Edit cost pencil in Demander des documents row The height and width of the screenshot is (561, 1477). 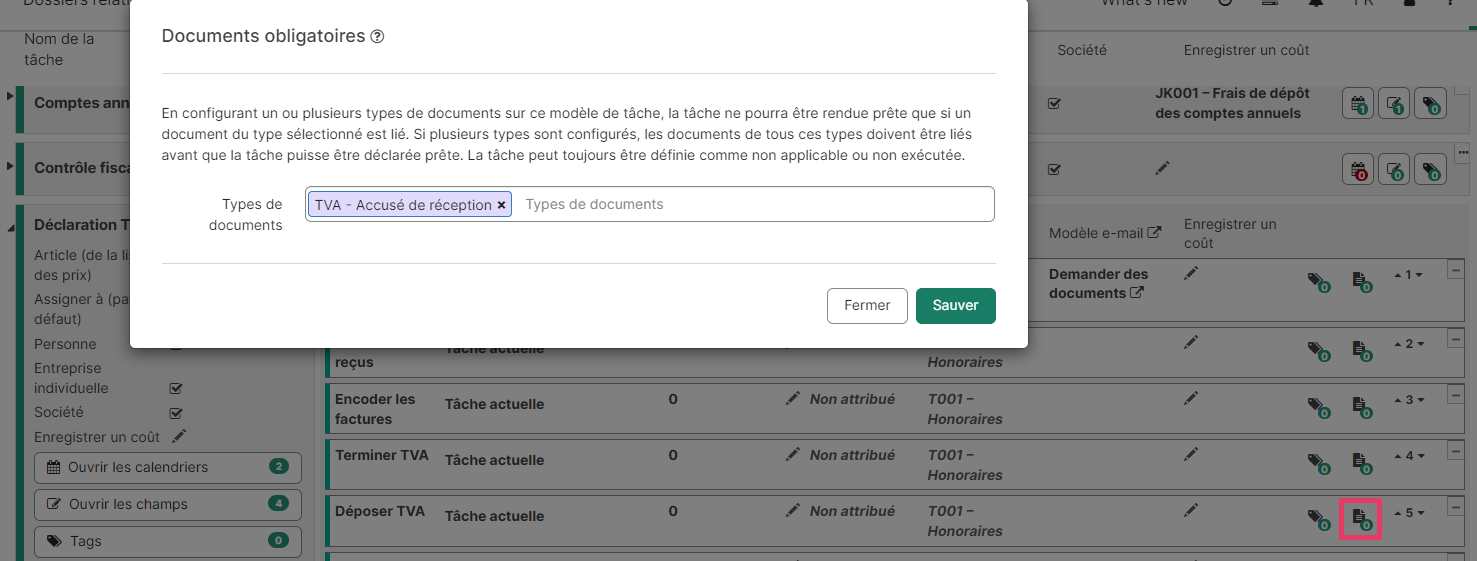tap(1191, 274)
